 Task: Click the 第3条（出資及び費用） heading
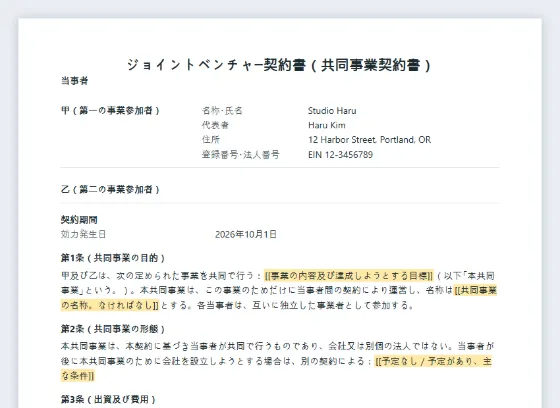click(x=108, y=399)
